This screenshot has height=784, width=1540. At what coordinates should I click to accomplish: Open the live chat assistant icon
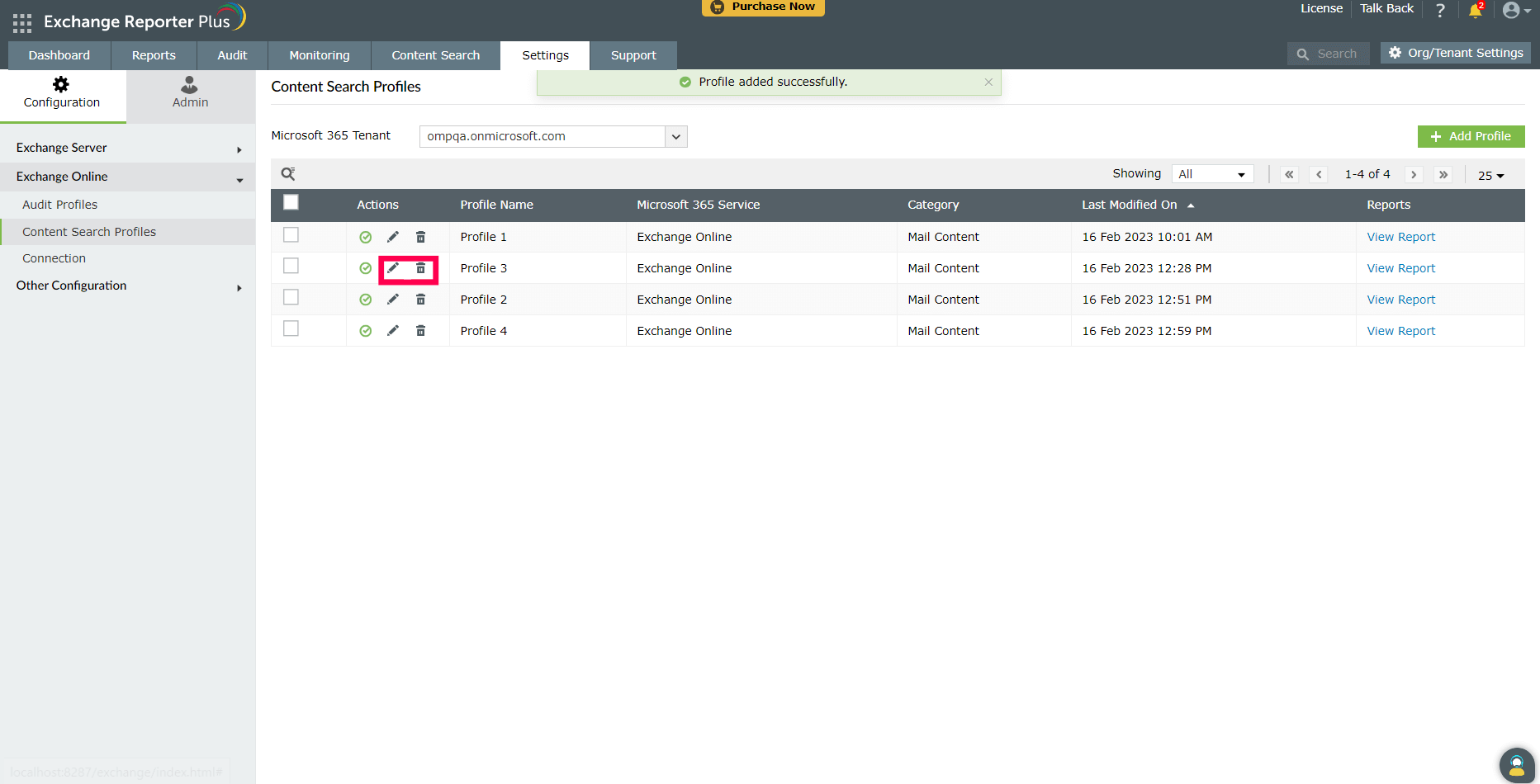(x=1517, y=765)
